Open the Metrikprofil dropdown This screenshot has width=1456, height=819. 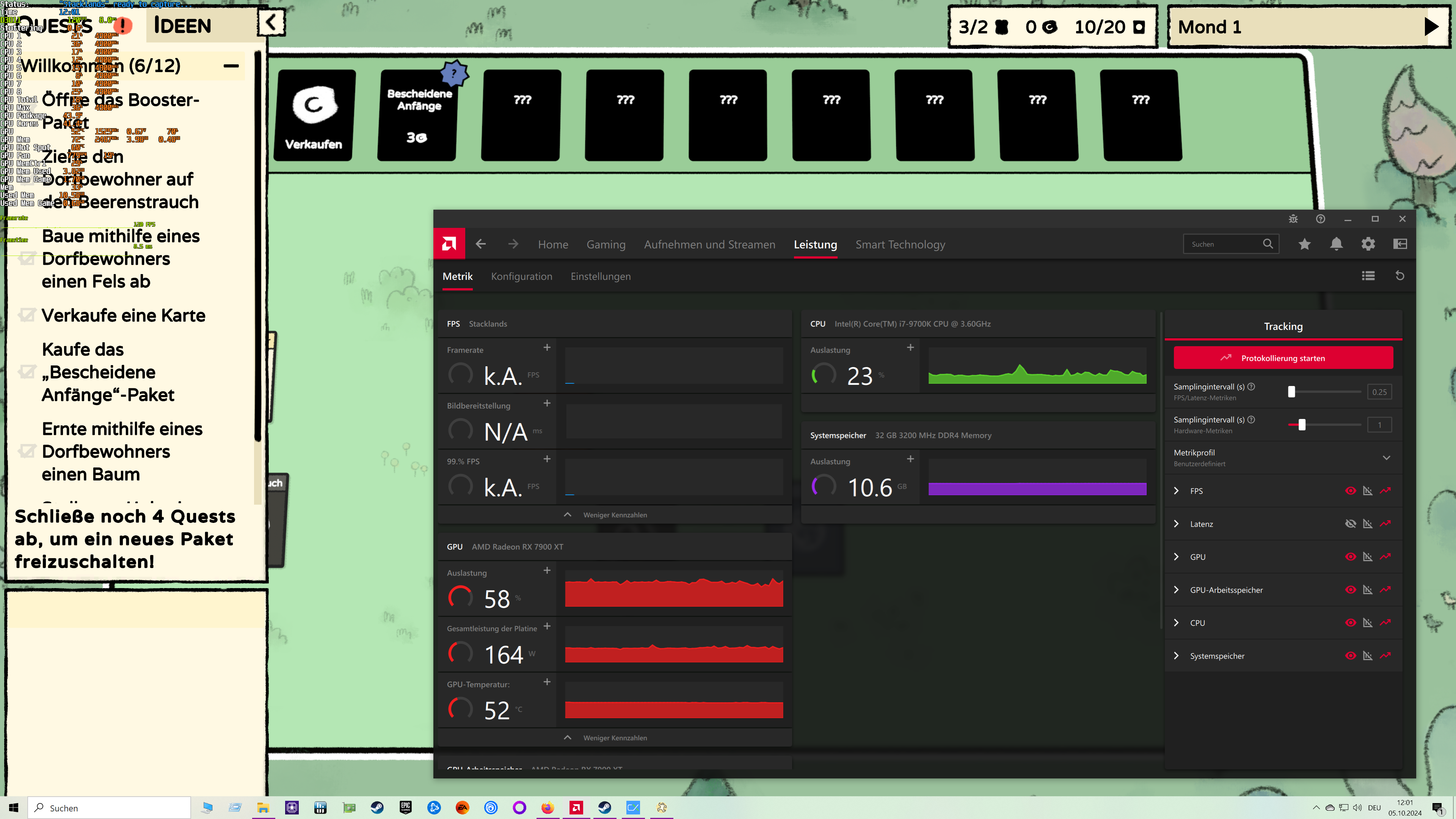[1386, 458]
